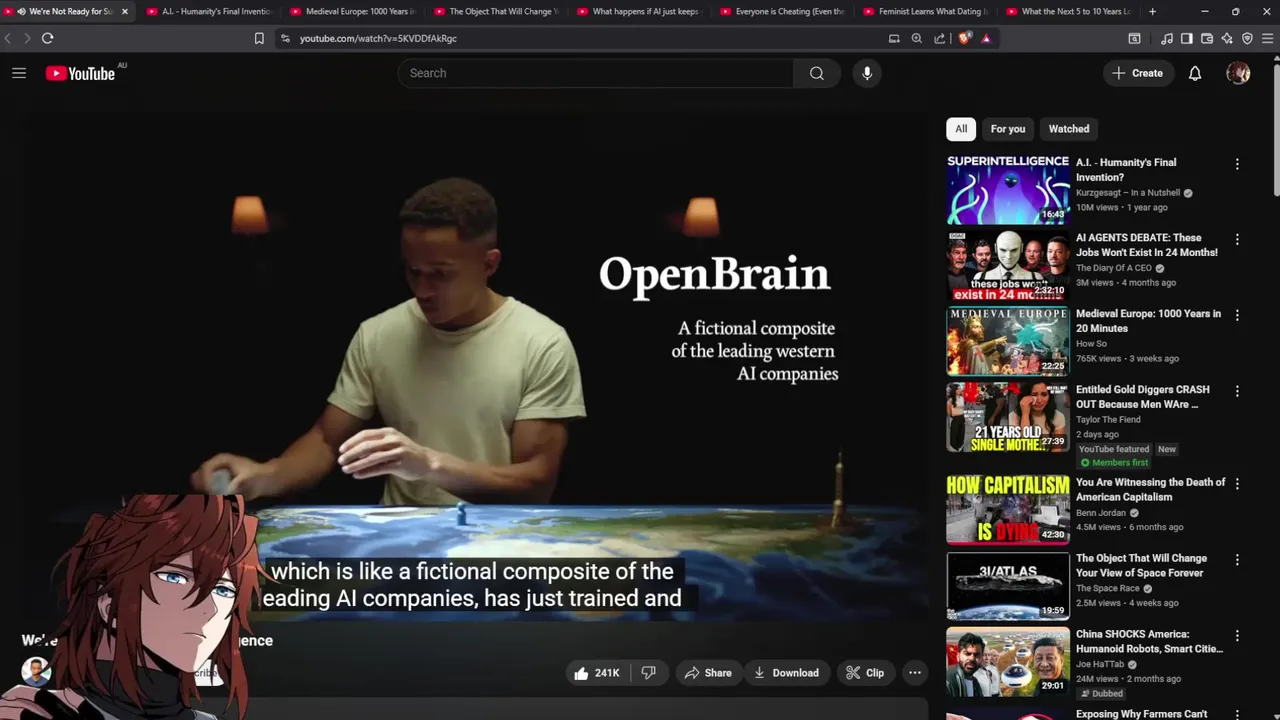Screen dimensions: 1280x720
Task: Like the video with thumbs up
Action: [x=596, y=673]
